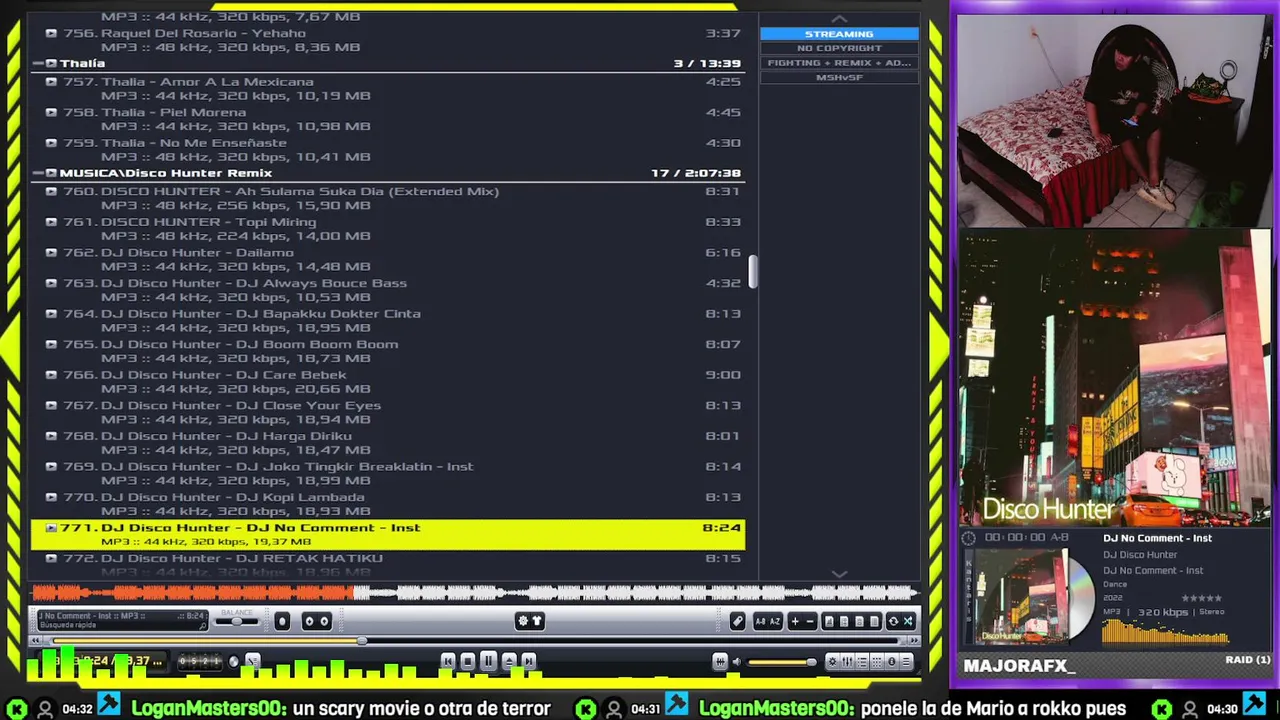Click the list view icon beside equalizer
The height and width of the screenshot is (720, 1280).
point(862,661)
